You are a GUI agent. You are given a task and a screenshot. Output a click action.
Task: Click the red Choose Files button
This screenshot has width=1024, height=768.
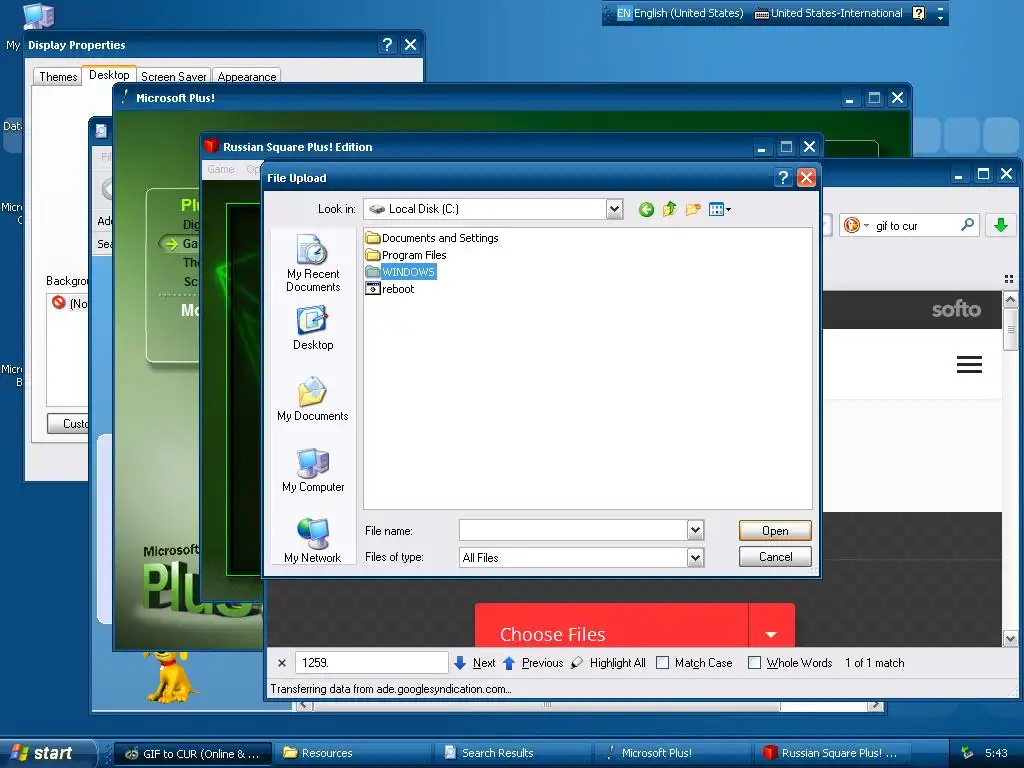[x=611, y=626]
